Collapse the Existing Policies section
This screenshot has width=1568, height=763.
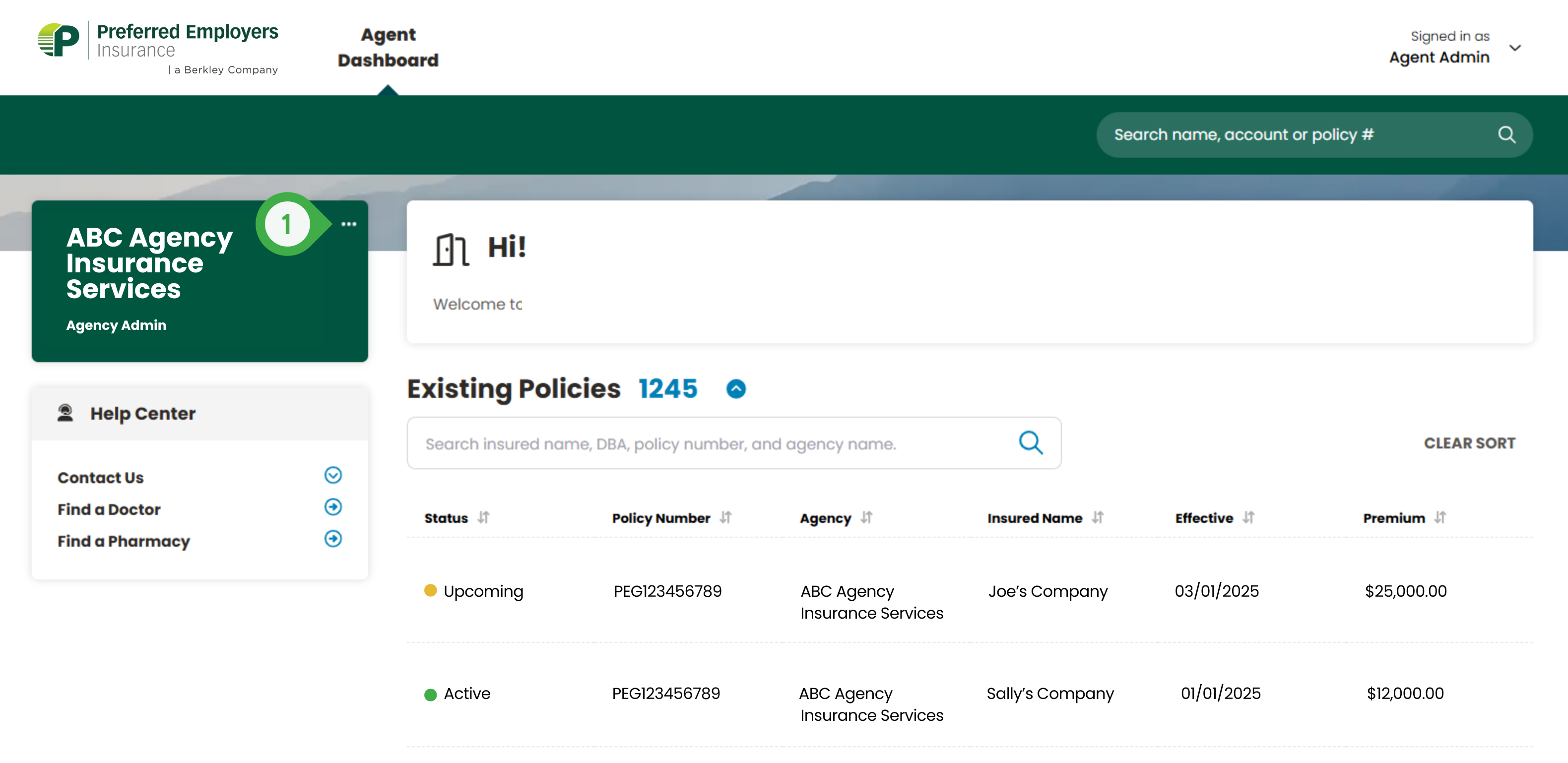[736, 389]
